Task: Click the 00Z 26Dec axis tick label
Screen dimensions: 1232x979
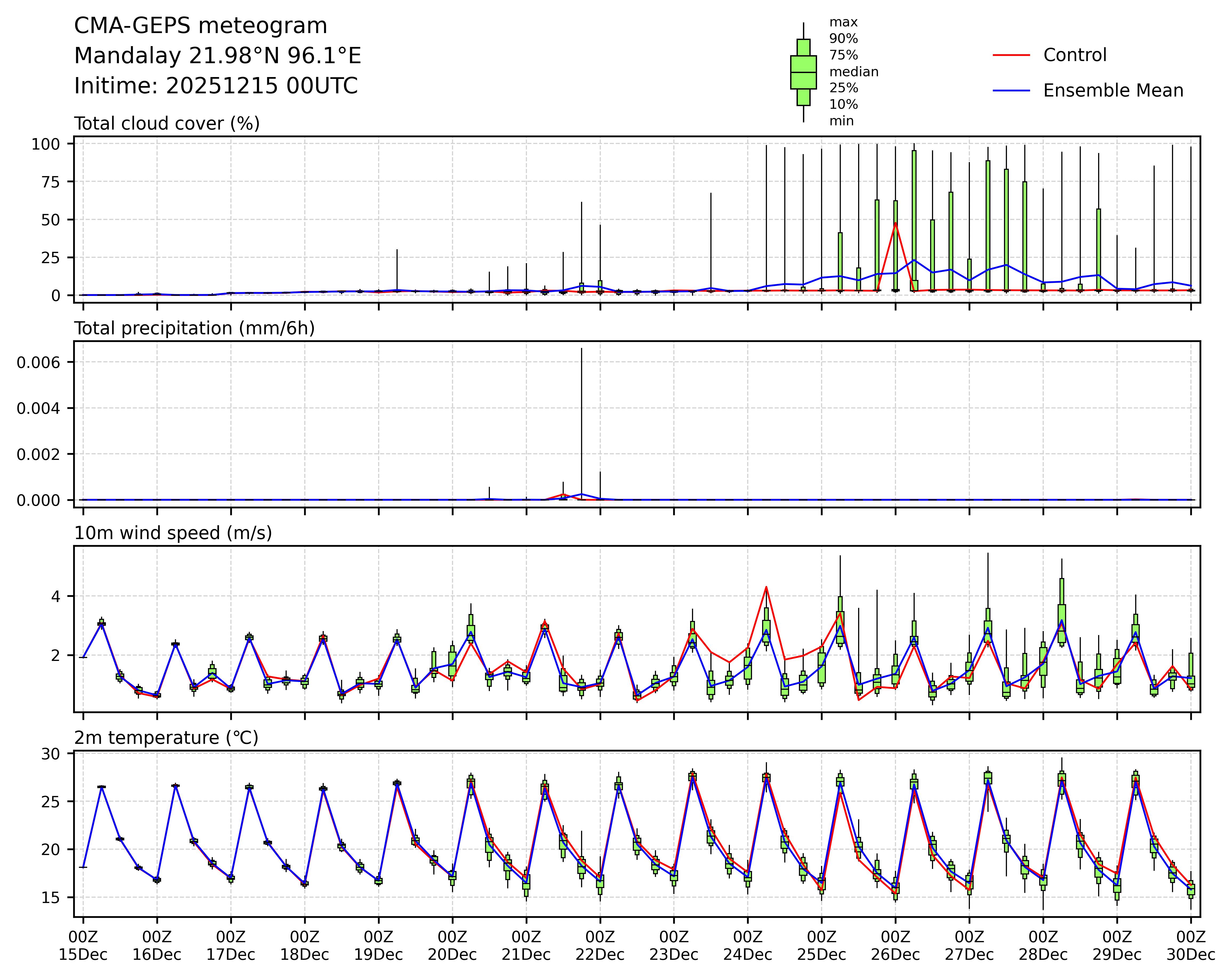Action: (x=895, y=946)
